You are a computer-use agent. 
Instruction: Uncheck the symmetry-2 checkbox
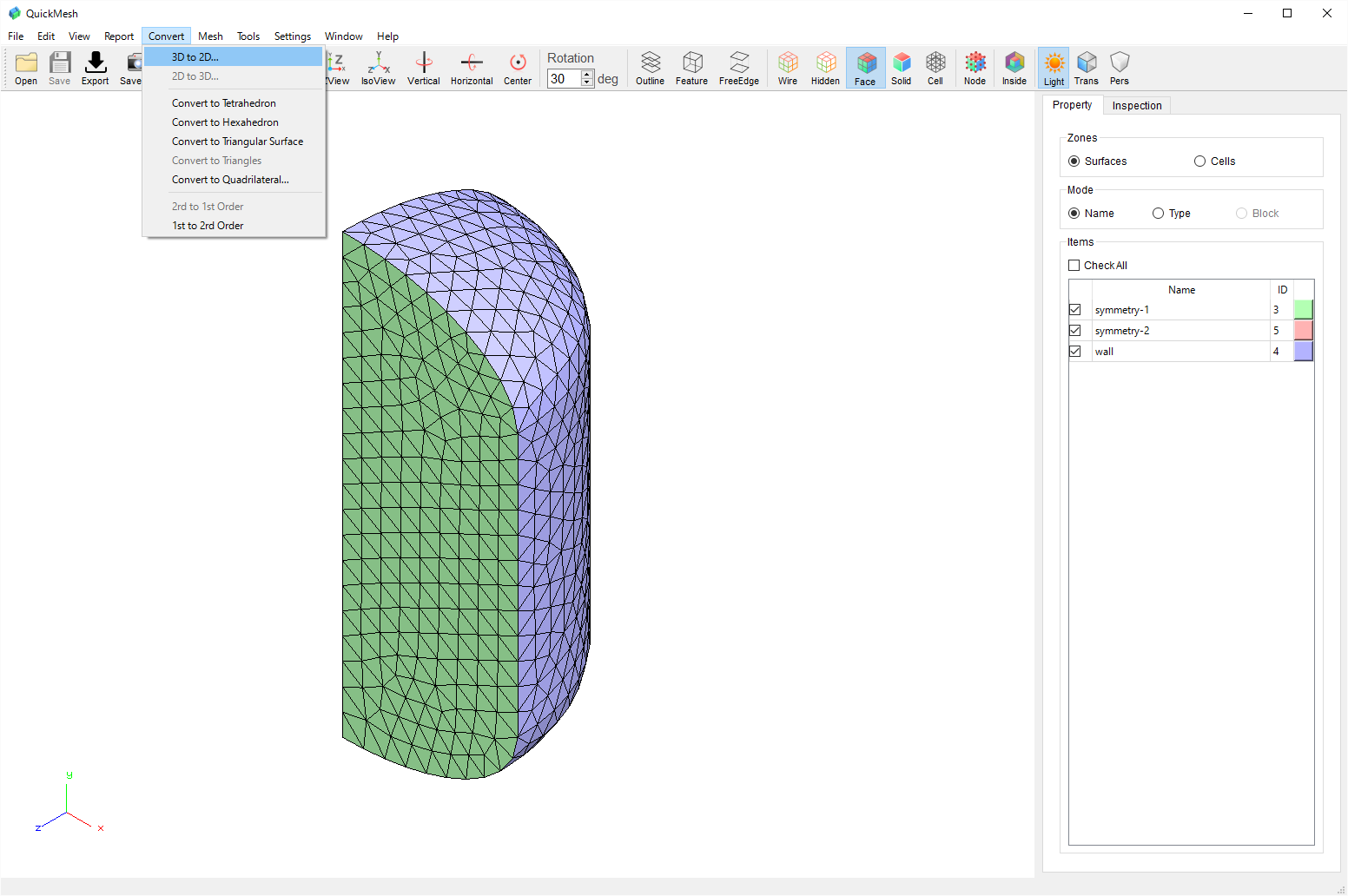click(1075, 331)
